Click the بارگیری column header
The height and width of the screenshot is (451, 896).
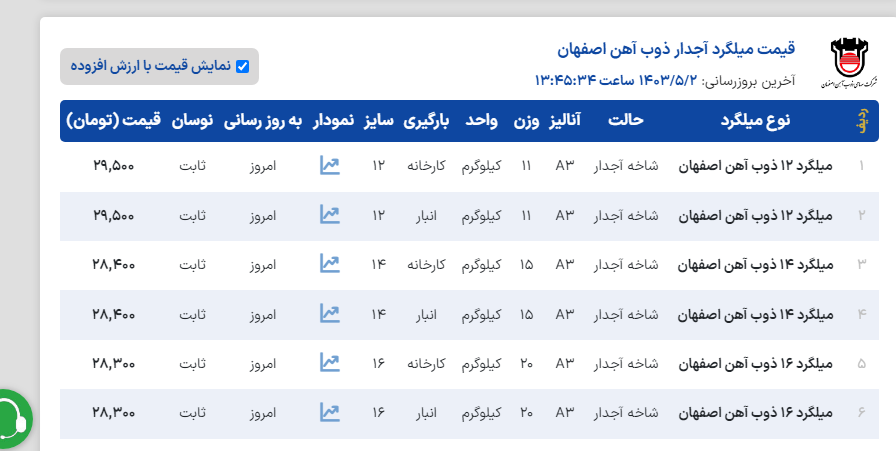pyautogui.click(x=427, y=121)
